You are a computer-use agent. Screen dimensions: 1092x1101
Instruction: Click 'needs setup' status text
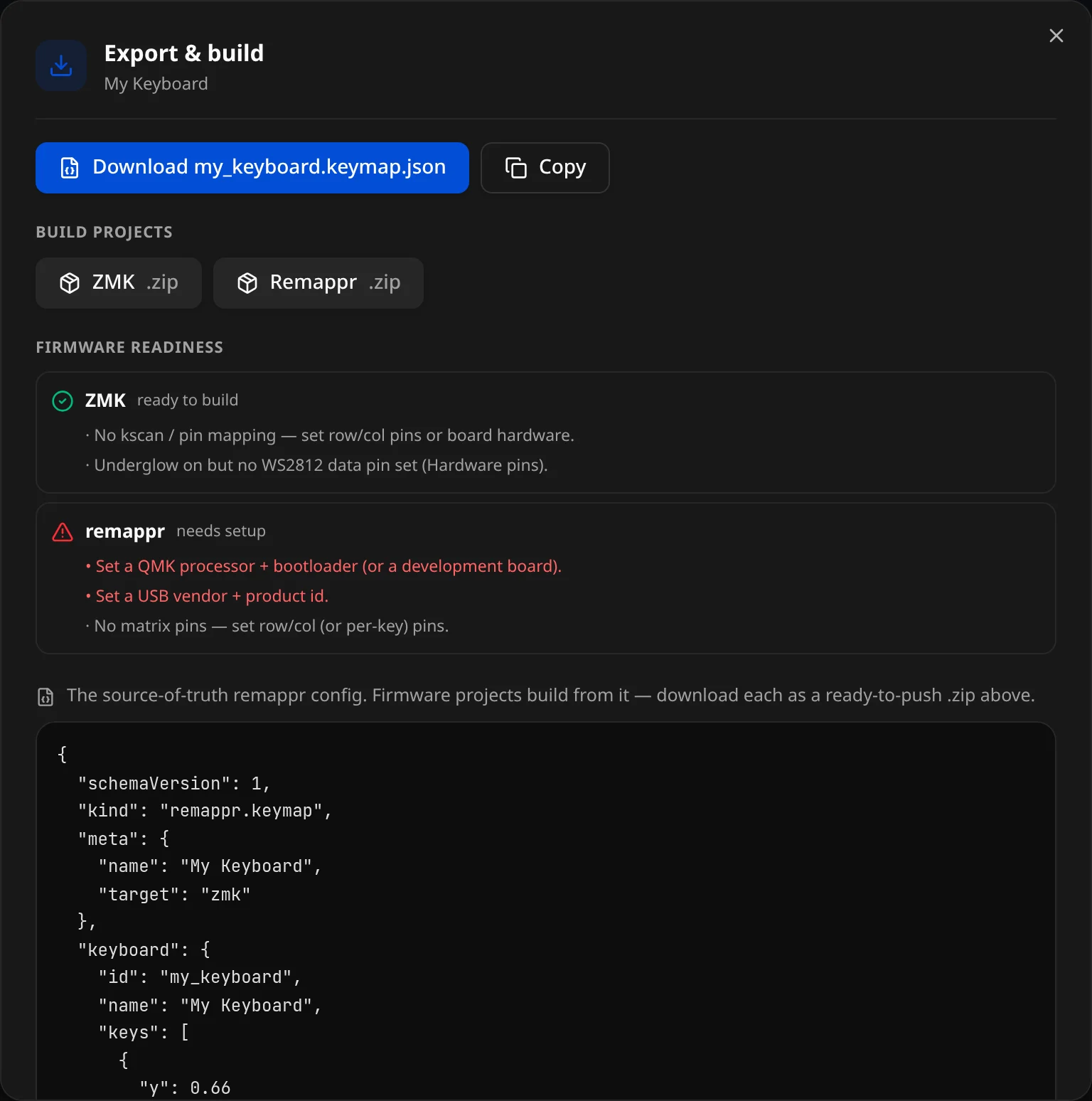[221, 531]
